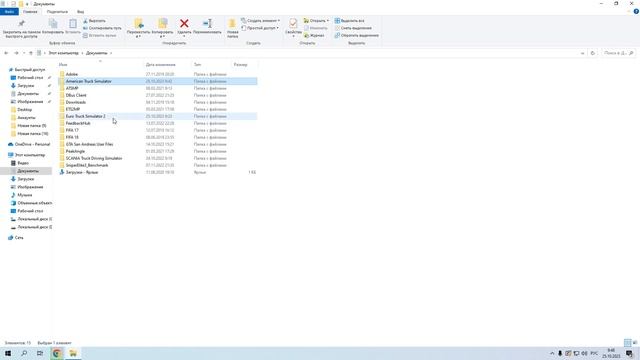Screen dimensions: 640x360
Task: Click Скопировать путь in ribbon
Action: (x=102, y=28)
